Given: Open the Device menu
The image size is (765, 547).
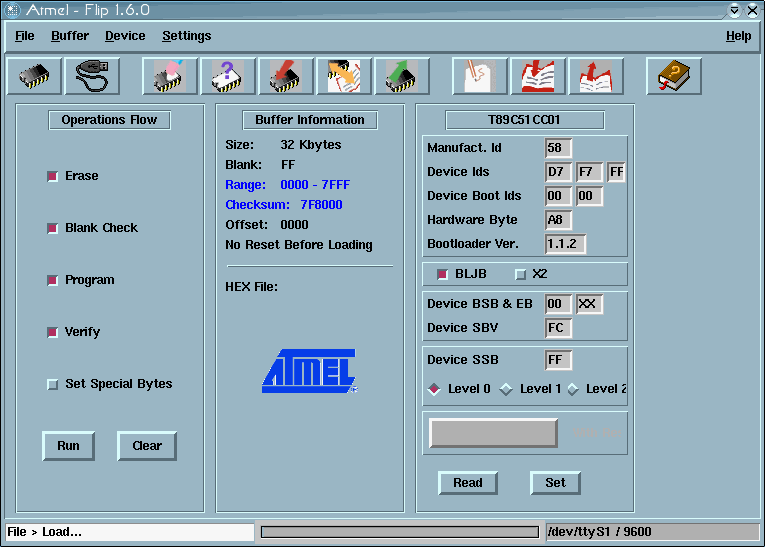Looking at the screenshot, I should coord(125,36).
